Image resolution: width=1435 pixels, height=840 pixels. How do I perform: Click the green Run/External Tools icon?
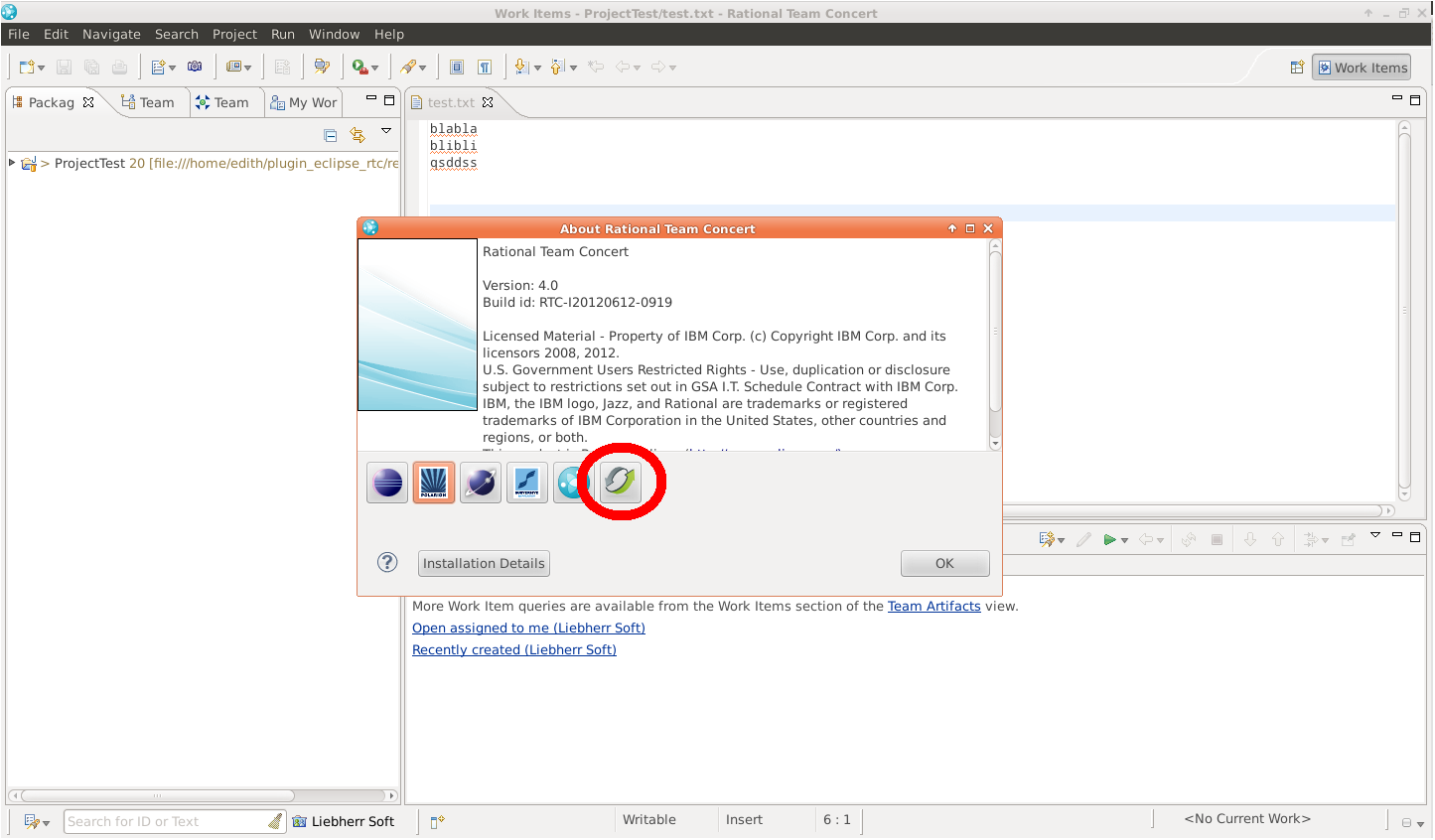tap(359, 68)
